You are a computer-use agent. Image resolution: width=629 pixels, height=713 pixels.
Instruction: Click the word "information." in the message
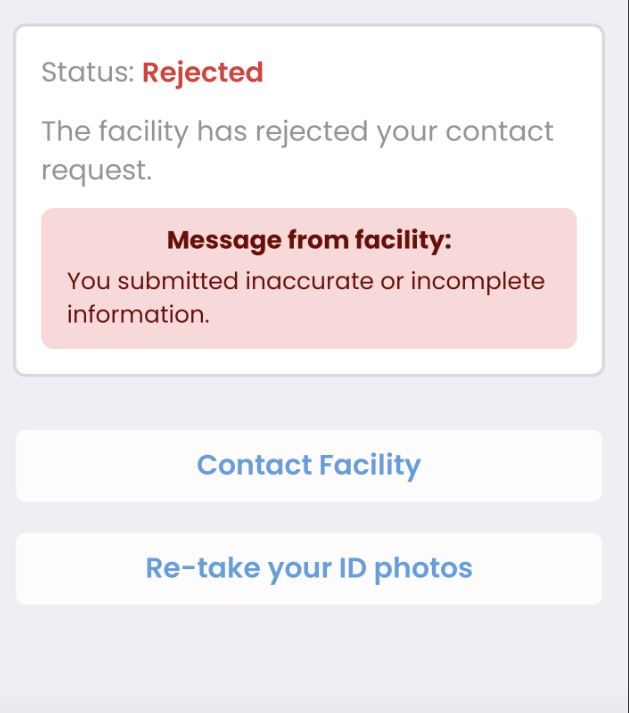(138, 314)
